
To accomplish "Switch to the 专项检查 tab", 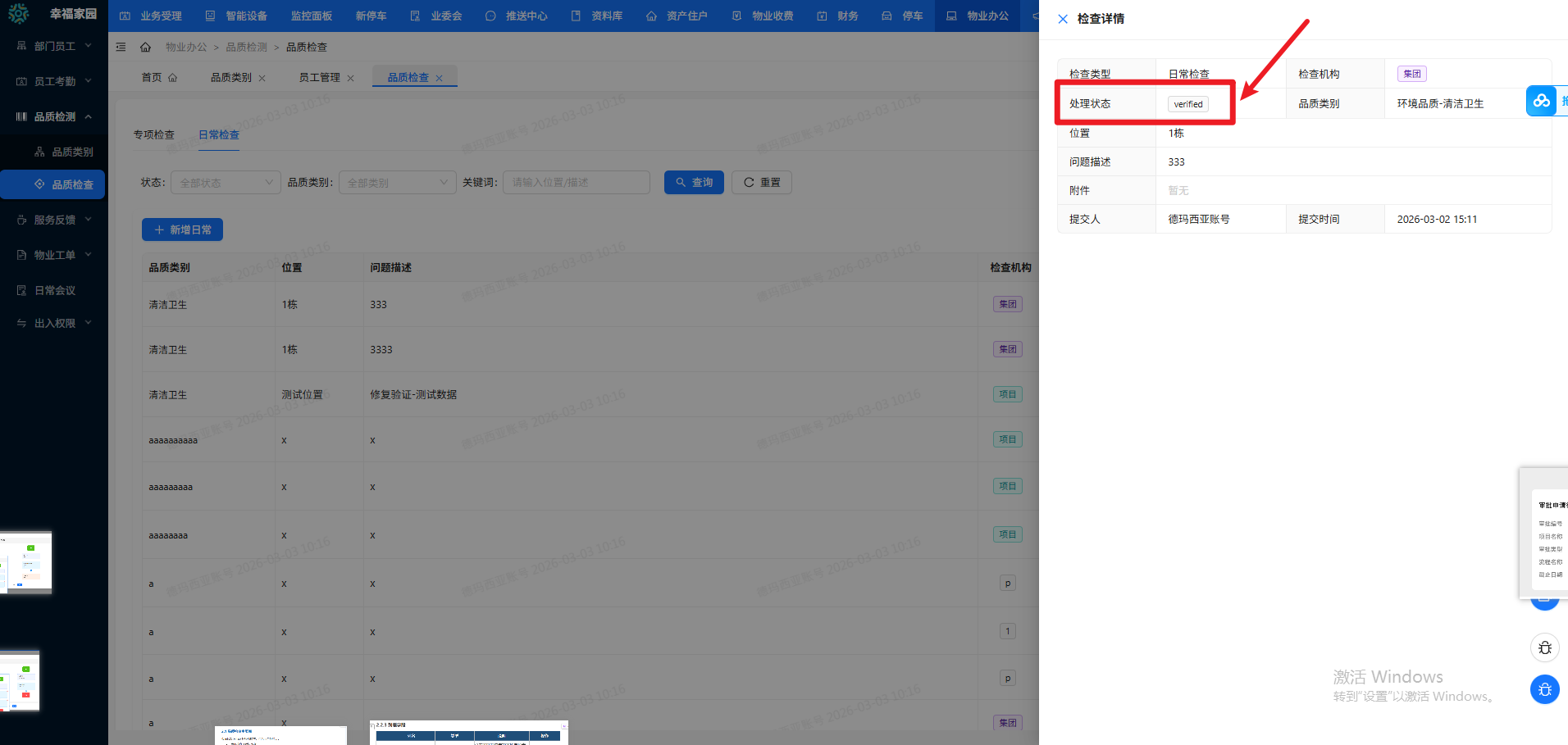I will point(153,134).
